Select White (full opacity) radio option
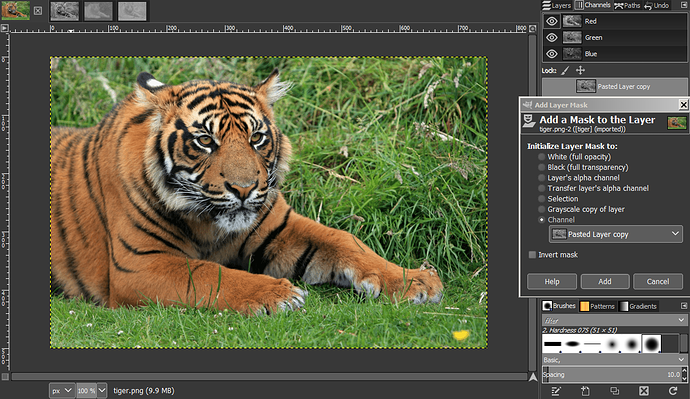The height and width of the screenshot is (399, 690). (542, 157)
